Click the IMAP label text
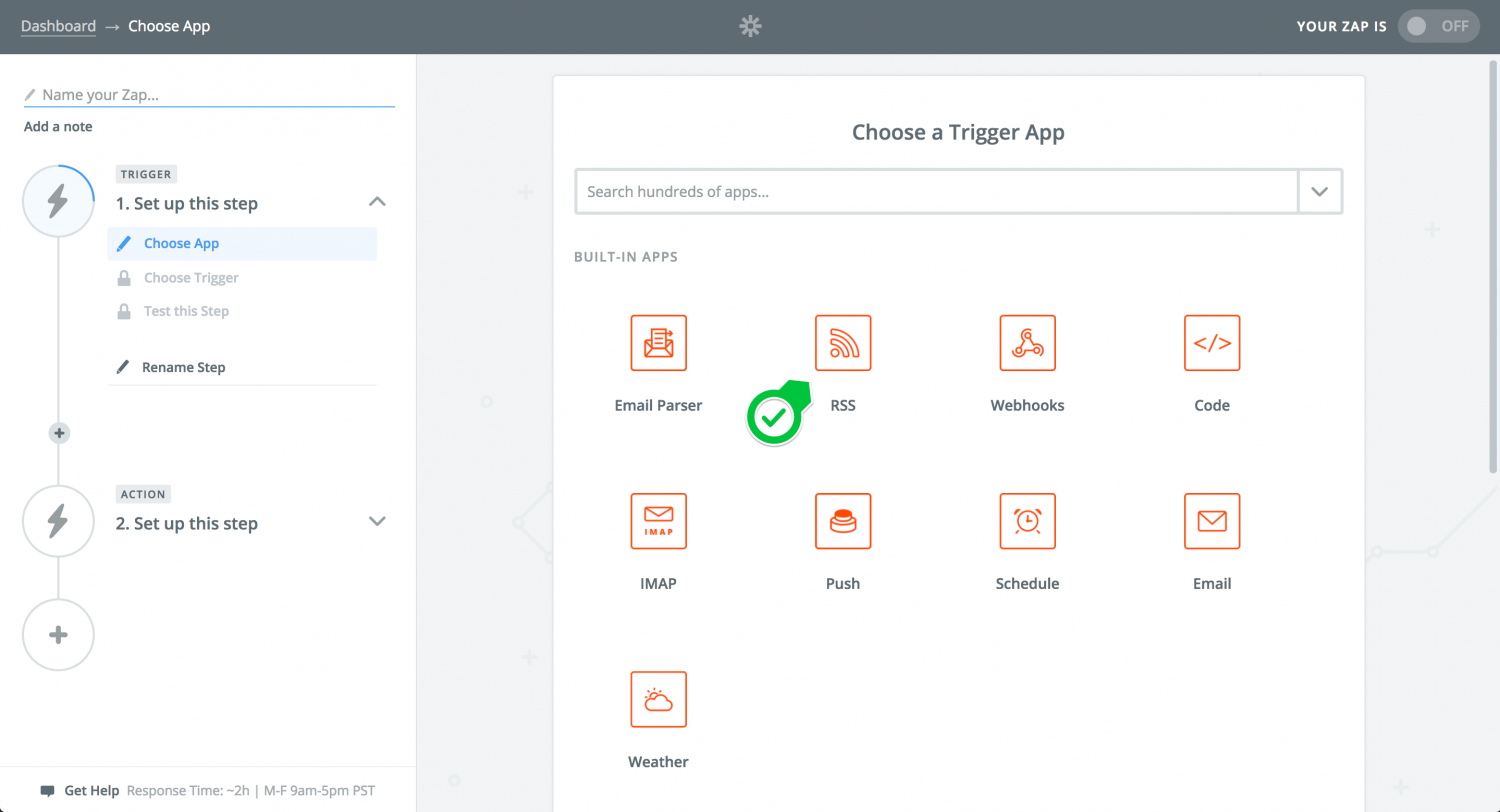This screenshot has height=812, width=1500. (658, 584)
